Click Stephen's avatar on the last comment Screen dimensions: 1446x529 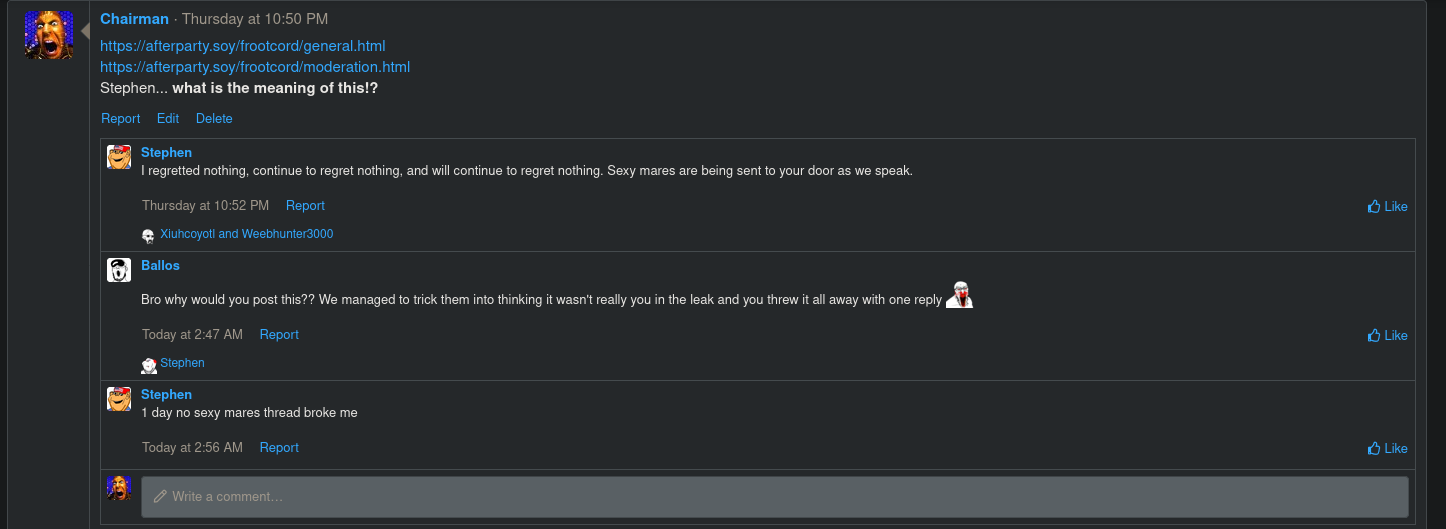click(x=119, y=399)
